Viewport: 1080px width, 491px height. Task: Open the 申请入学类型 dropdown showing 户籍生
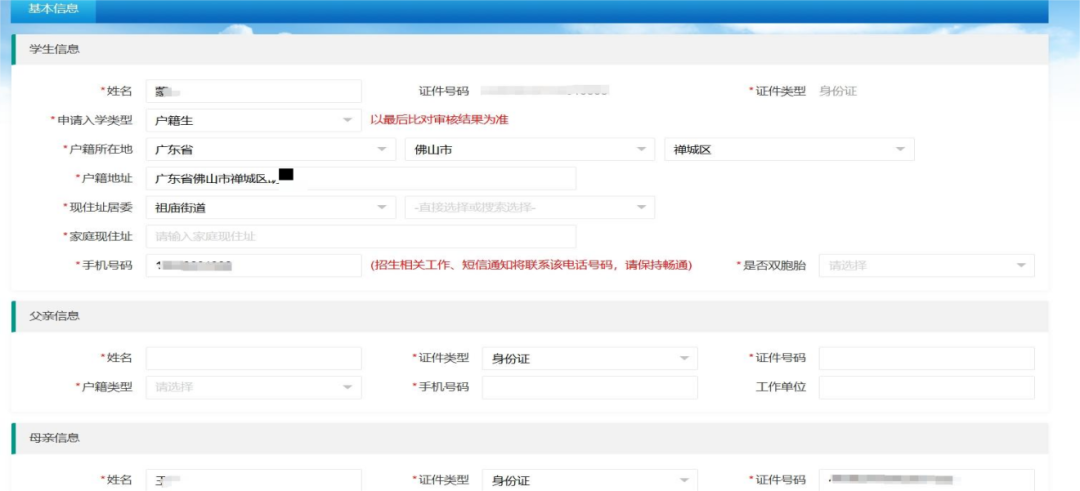click(x=253, y=120)
